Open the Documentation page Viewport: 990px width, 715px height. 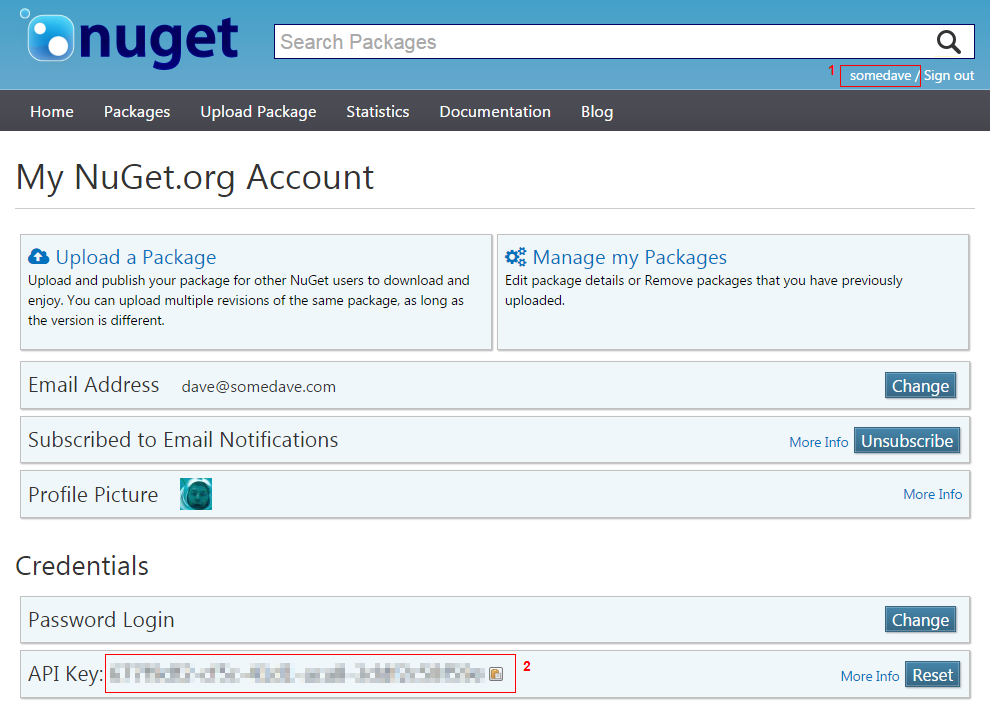[x=495, y=112]
